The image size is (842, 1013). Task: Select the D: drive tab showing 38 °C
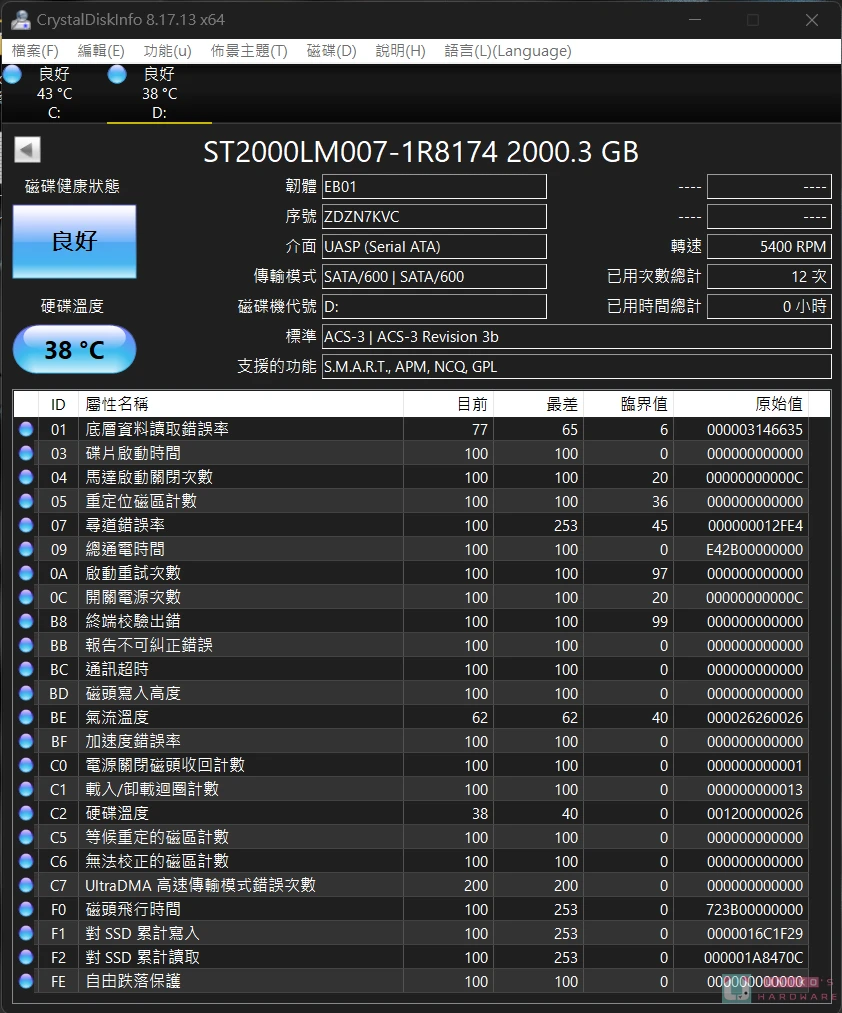tap(159, 93)
